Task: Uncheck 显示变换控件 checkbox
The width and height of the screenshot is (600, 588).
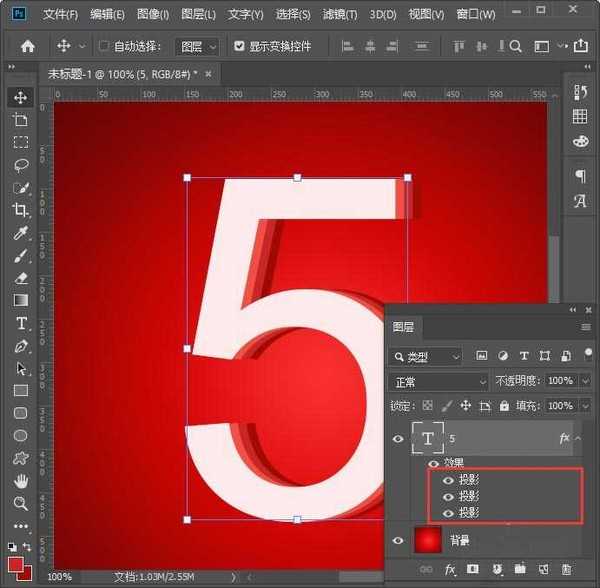Action: 239,46
